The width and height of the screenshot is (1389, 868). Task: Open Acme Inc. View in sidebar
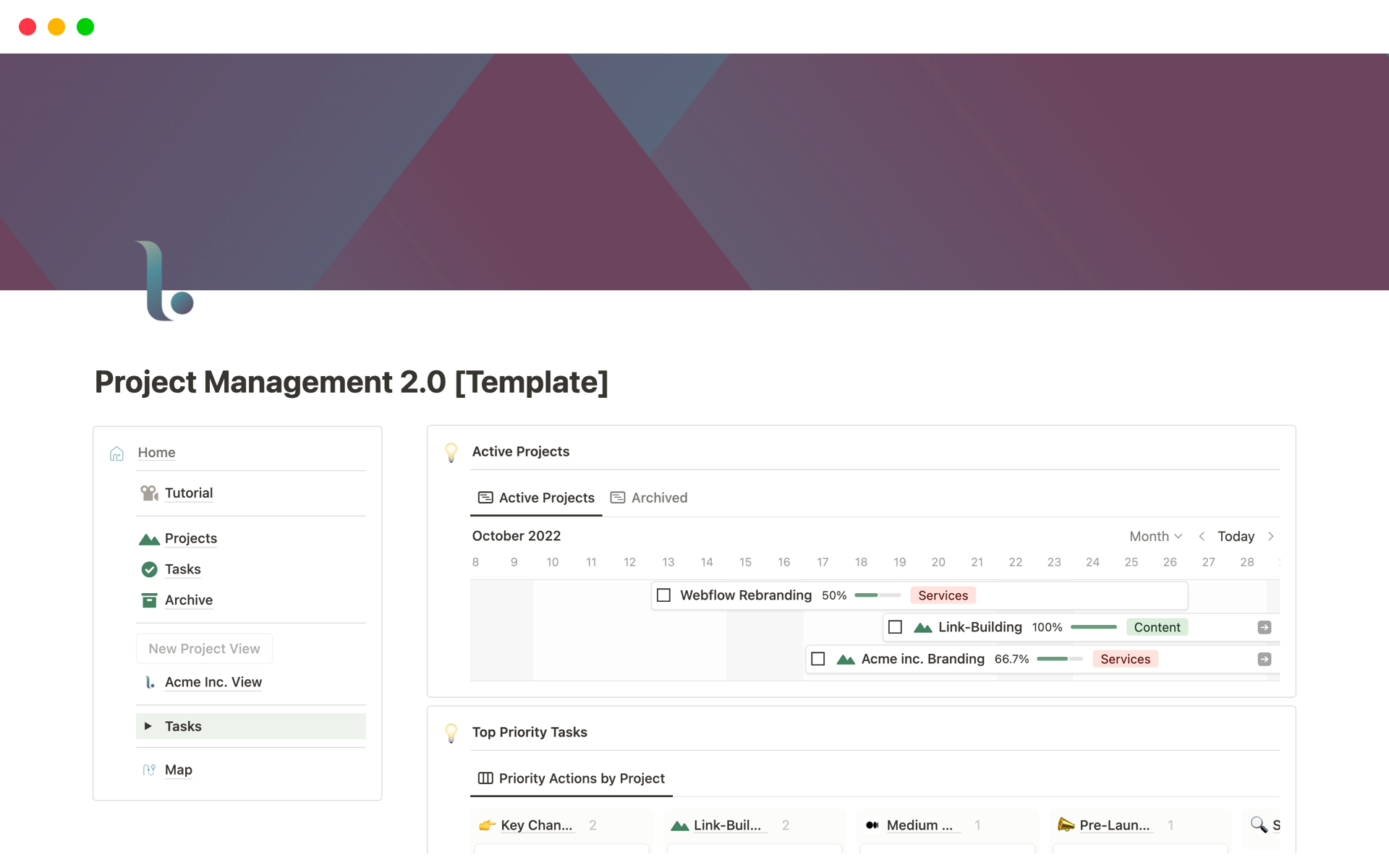pyautogui.click(x=213, y=681)
